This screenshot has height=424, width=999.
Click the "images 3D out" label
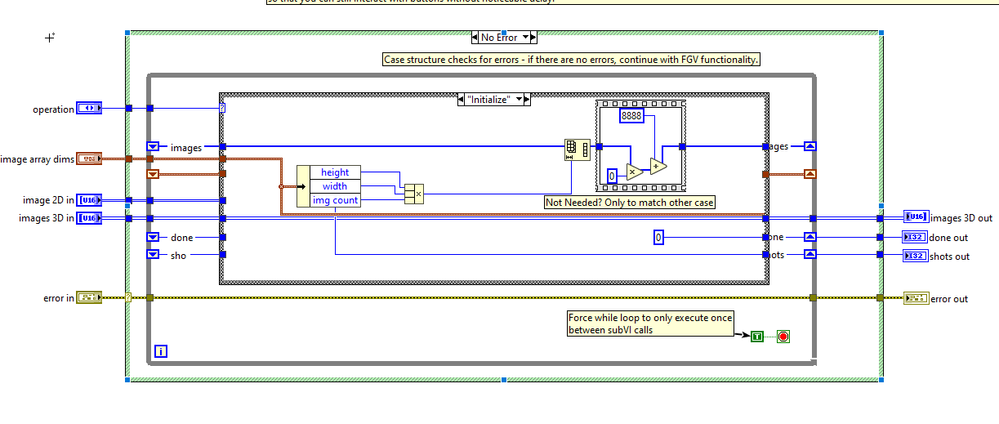click(961, 218)
